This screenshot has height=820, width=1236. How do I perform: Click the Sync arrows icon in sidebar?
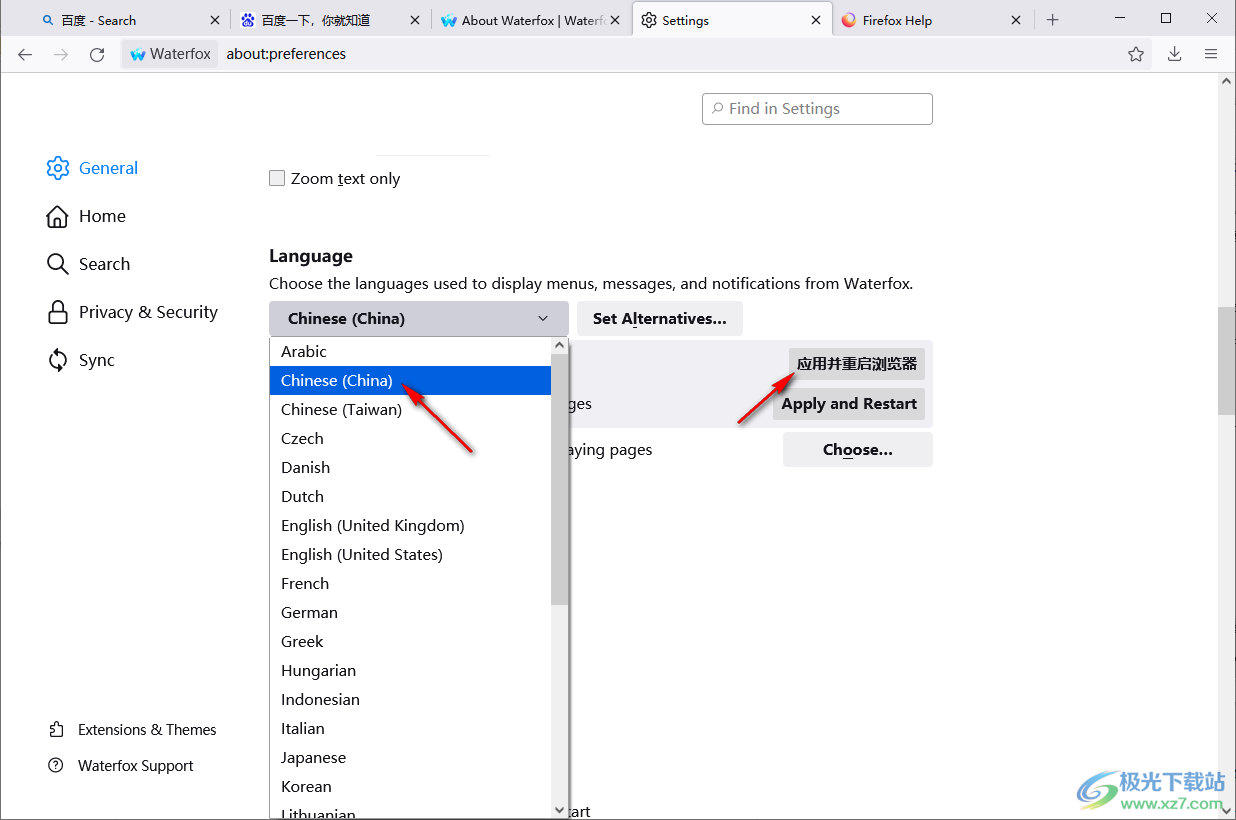[58, 360]
